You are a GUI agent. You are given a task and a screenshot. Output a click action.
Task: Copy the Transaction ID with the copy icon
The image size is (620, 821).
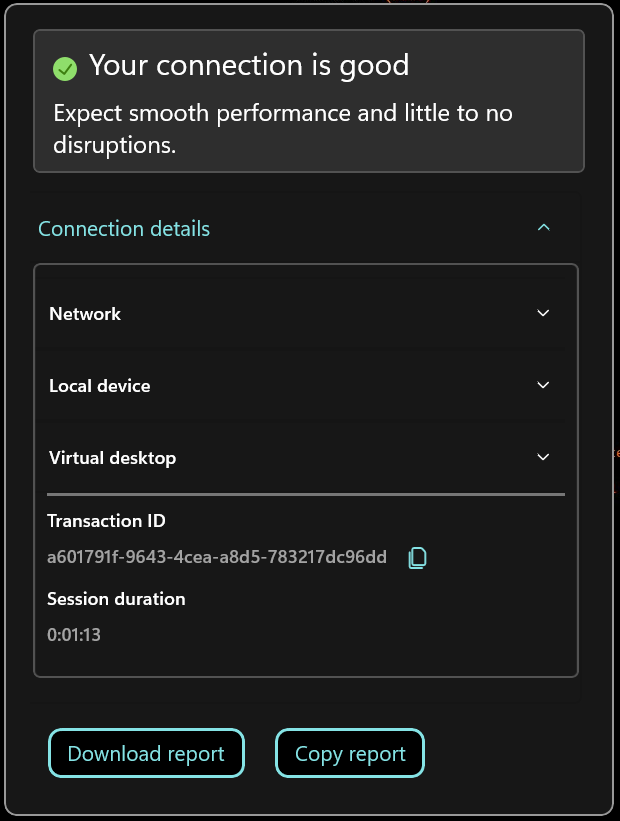(418, 558)
